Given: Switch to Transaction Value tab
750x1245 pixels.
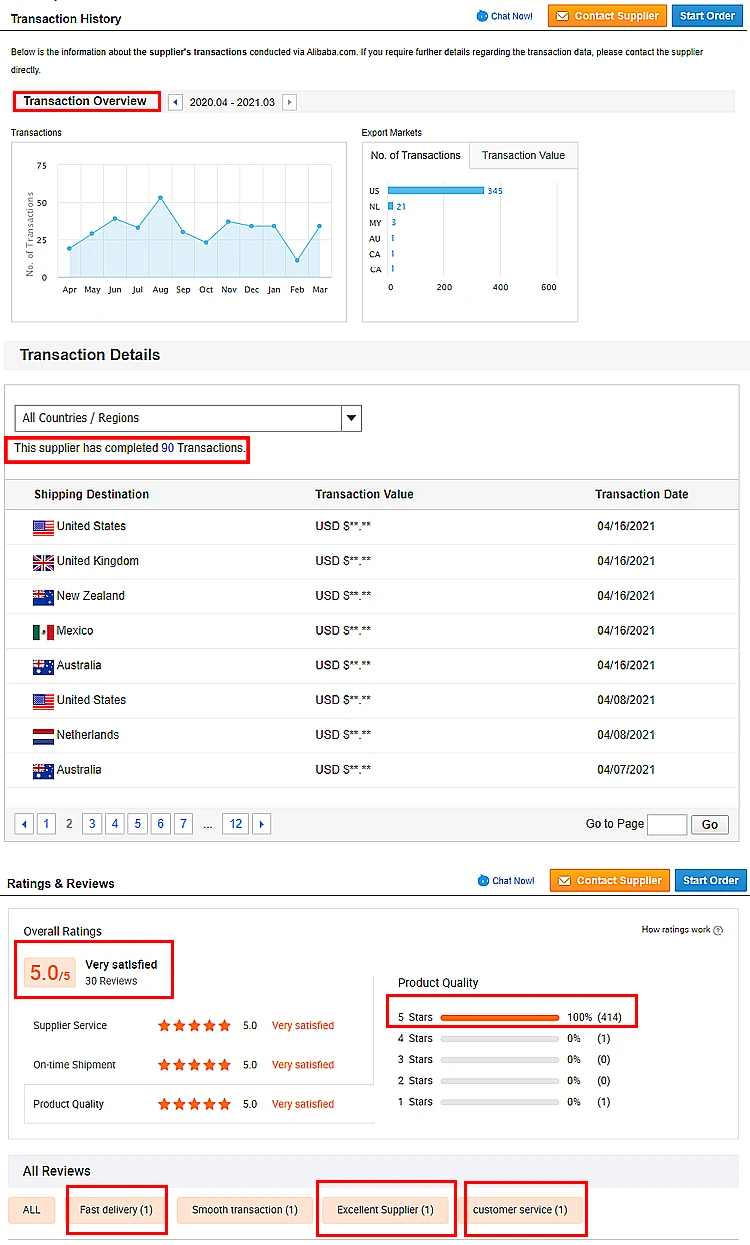Looking at the screenshot, I should pos(523,156).
